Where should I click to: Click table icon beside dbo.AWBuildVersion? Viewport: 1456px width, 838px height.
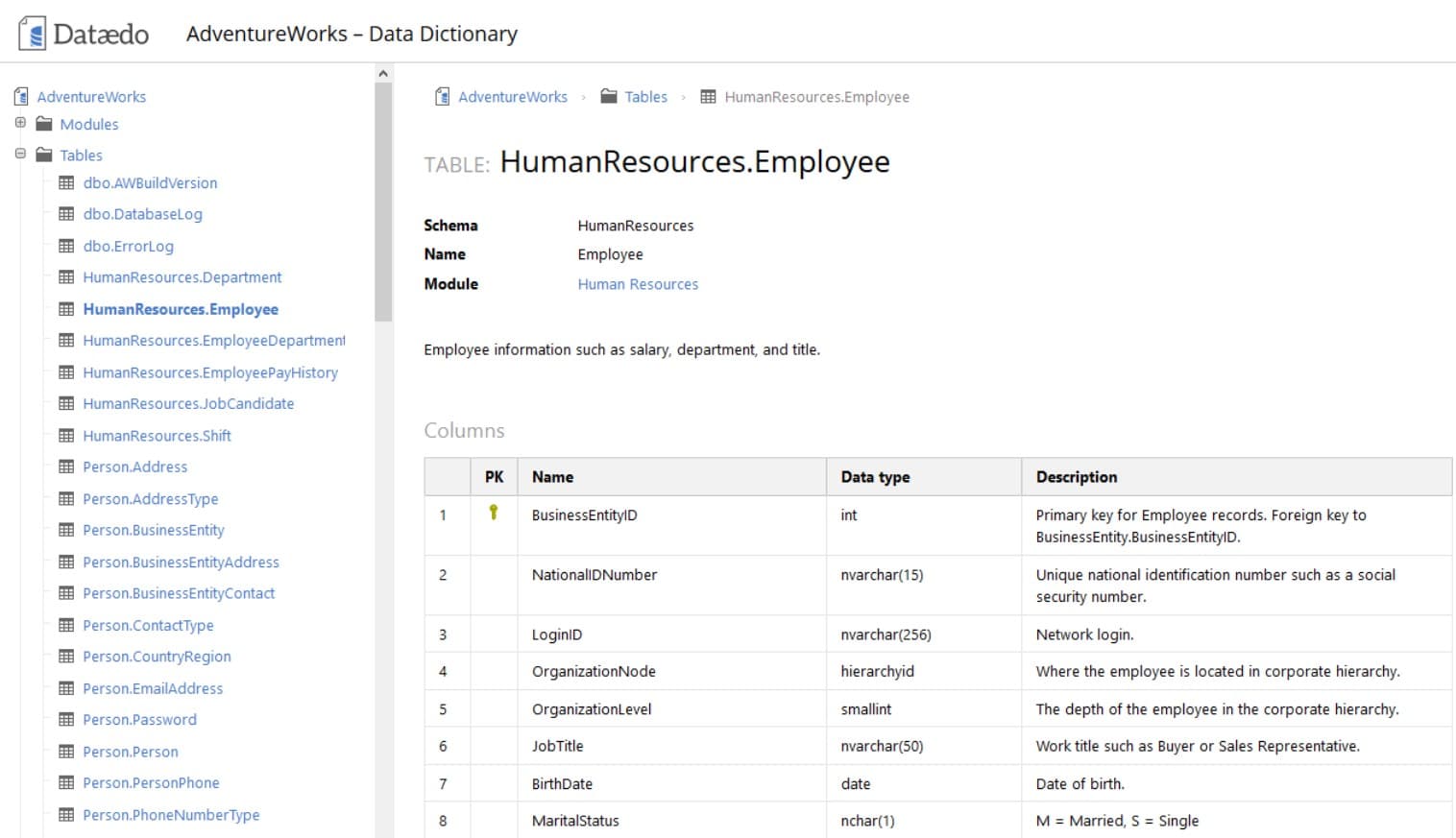pyautogui.click(x=66, y=182)
